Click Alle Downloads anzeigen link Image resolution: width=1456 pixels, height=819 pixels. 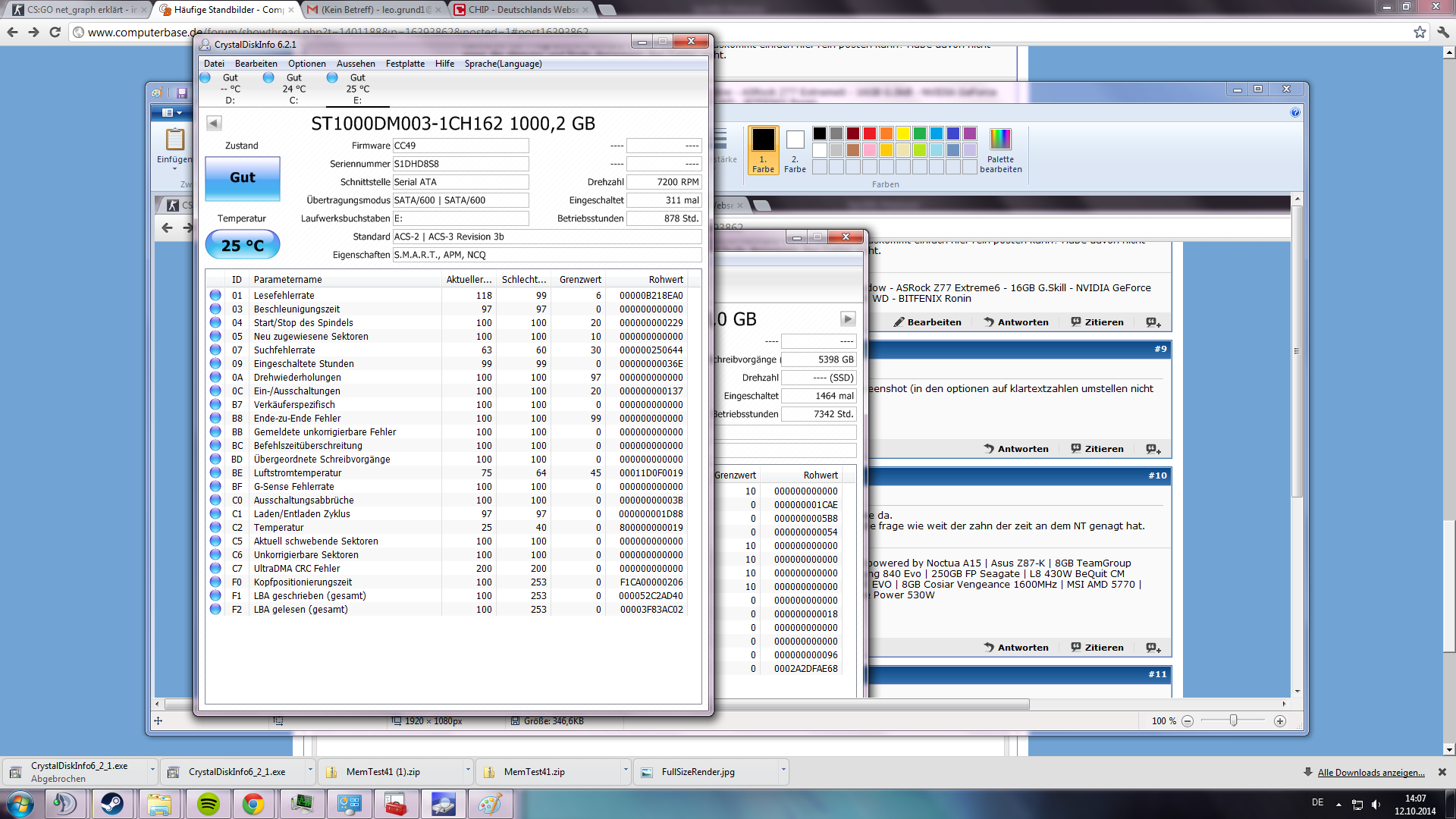click(x=1371, y=773)
